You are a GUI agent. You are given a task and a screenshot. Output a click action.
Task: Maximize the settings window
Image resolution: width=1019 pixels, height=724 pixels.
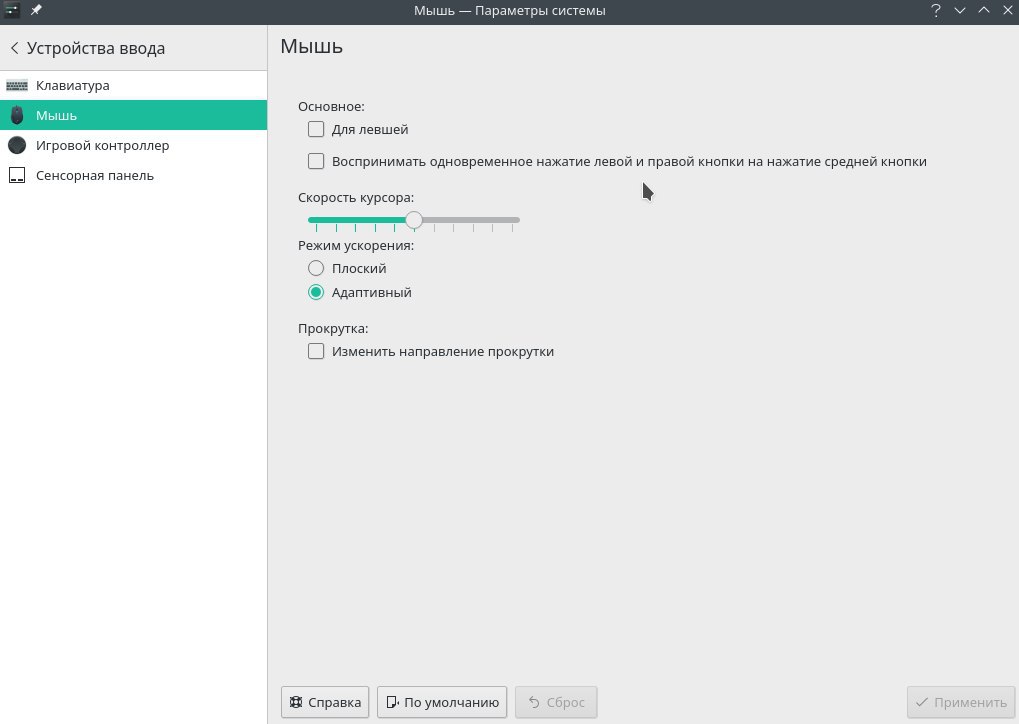[984, 10]
